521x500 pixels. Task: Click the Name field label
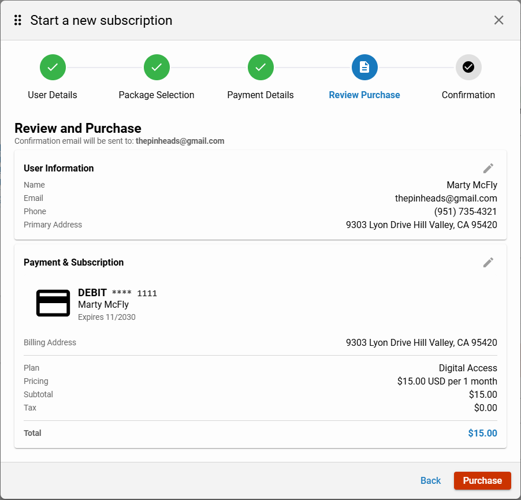click(x=34, y=185)
